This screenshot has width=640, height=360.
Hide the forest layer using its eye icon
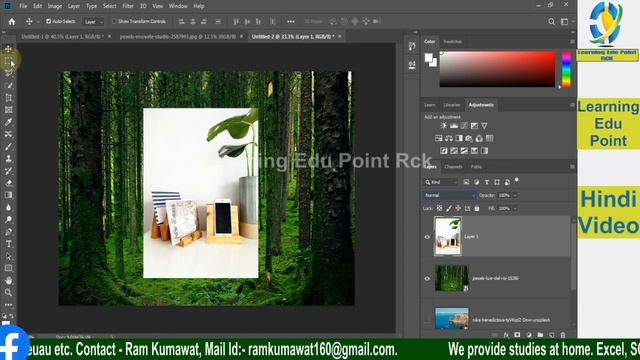pos(427,278)
